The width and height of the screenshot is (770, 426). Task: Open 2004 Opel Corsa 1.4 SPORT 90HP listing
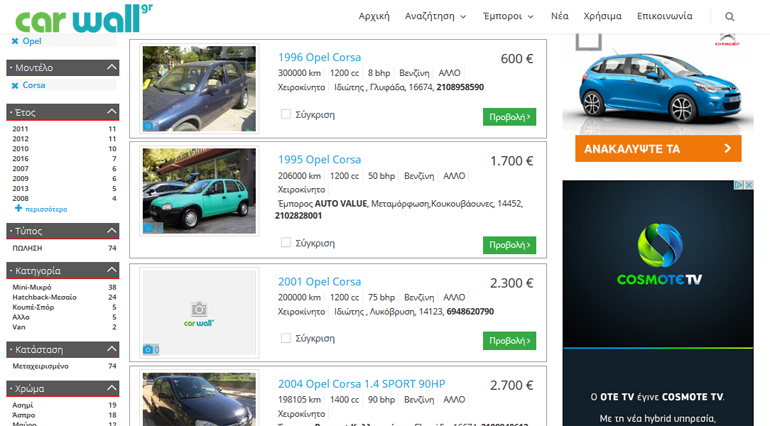[x=361, y=384]
